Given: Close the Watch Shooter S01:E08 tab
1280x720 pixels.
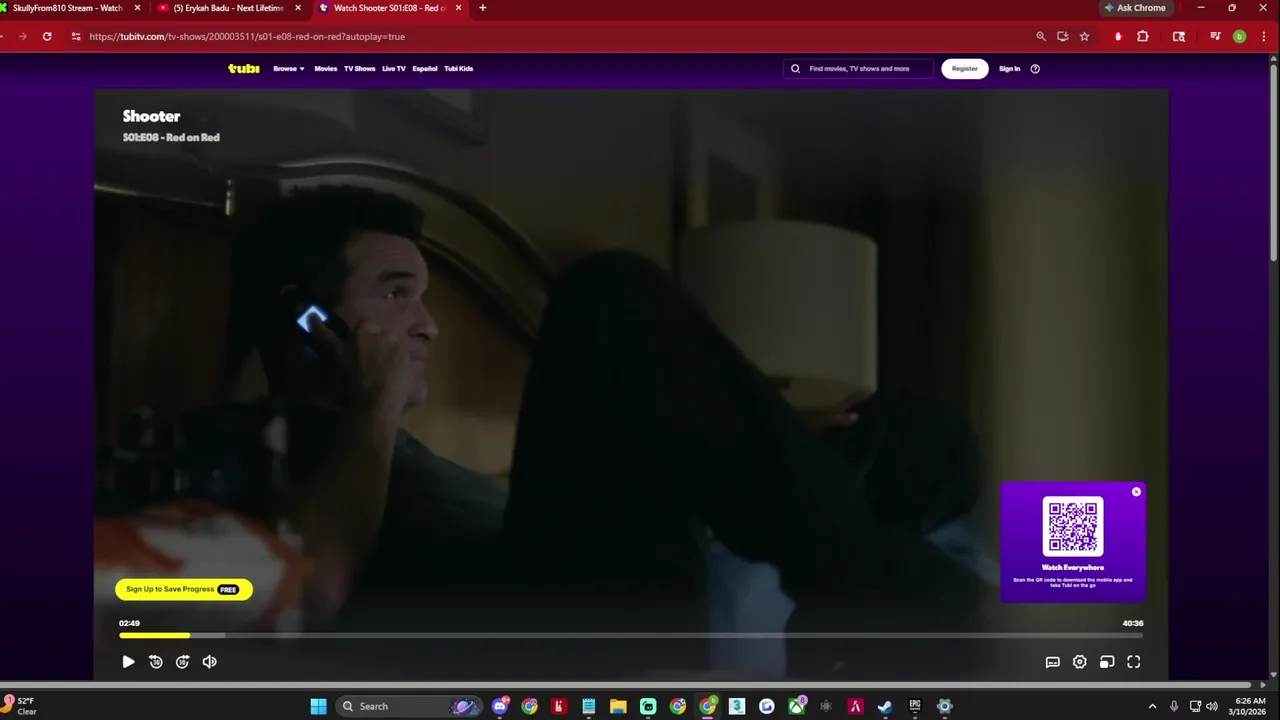Looking at the screenshot, I should [x=458, y=8].
